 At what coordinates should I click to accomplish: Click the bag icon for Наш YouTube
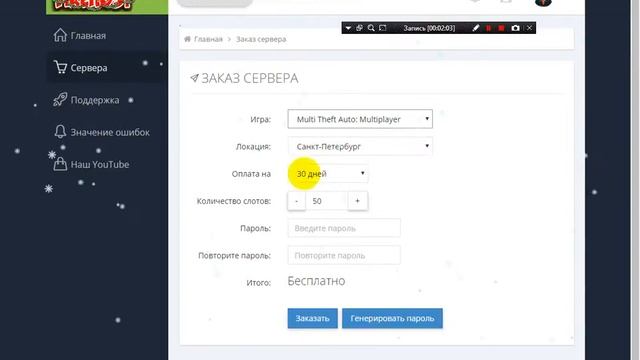point(60,164)
